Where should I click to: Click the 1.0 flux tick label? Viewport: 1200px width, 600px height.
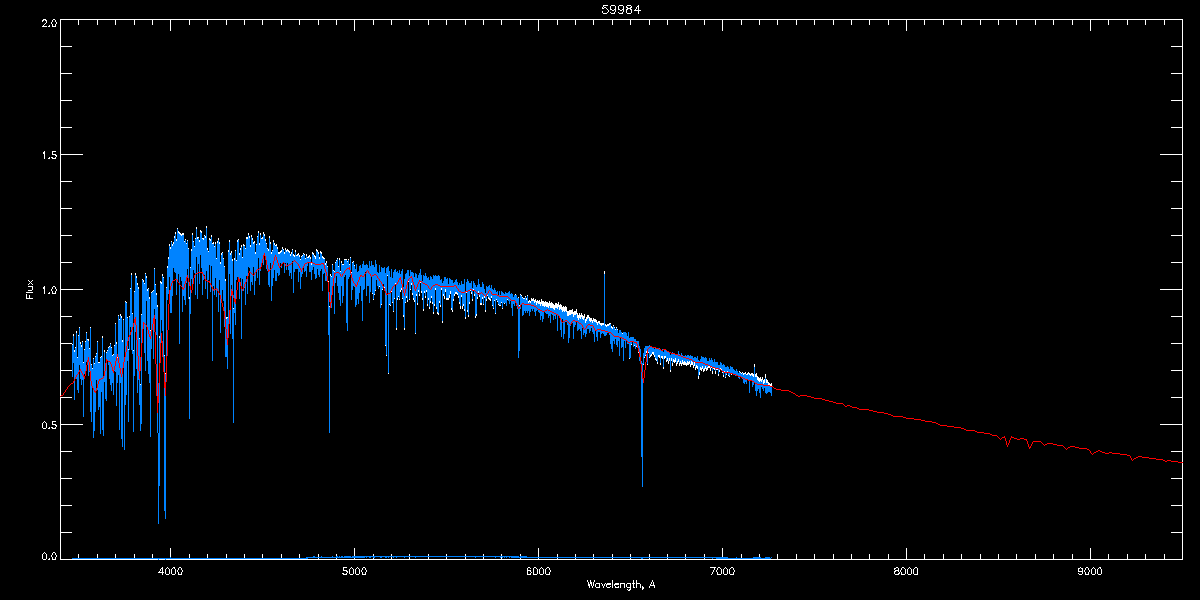(x=47, y=290)
